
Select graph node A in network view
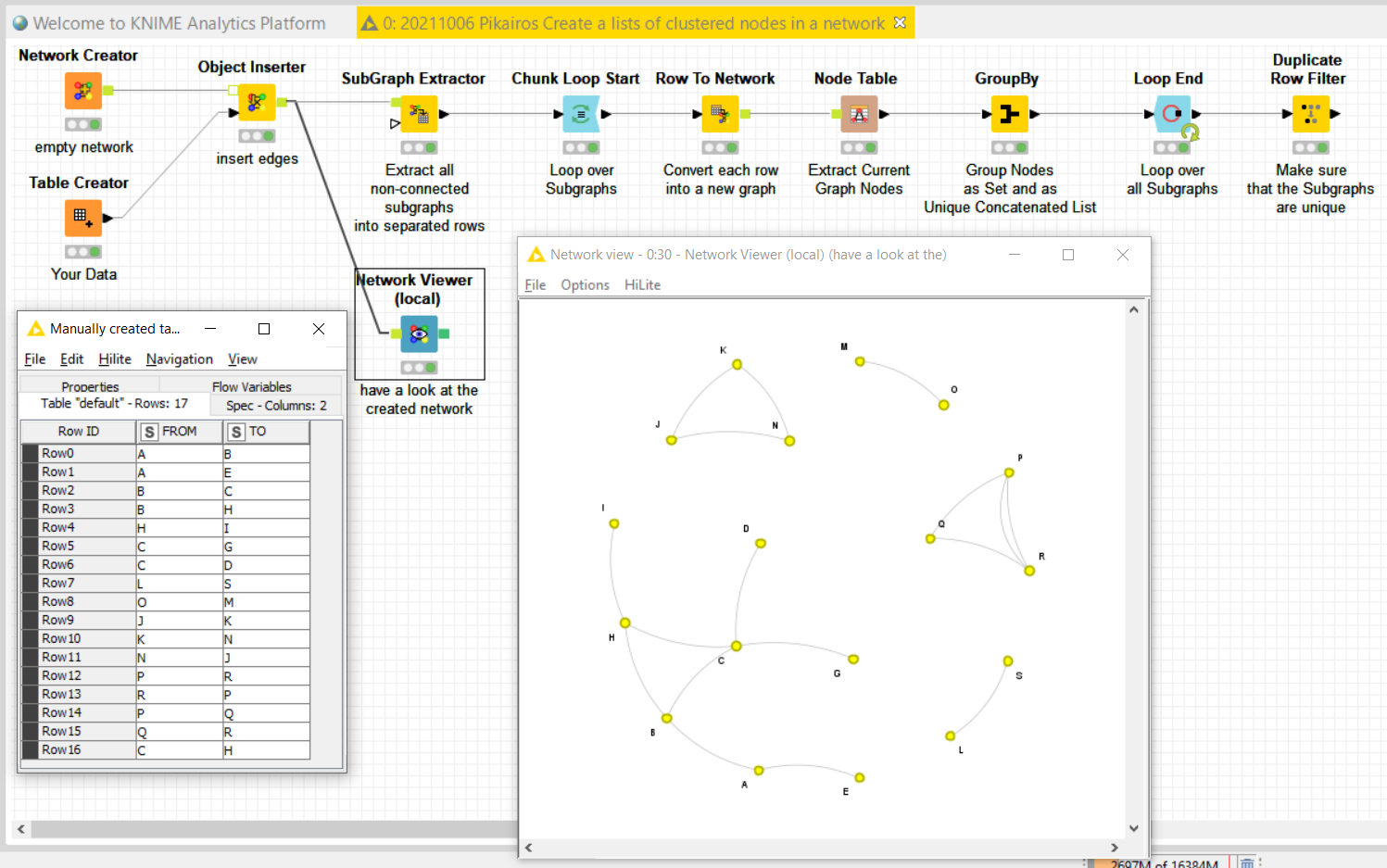pos(759,771)
